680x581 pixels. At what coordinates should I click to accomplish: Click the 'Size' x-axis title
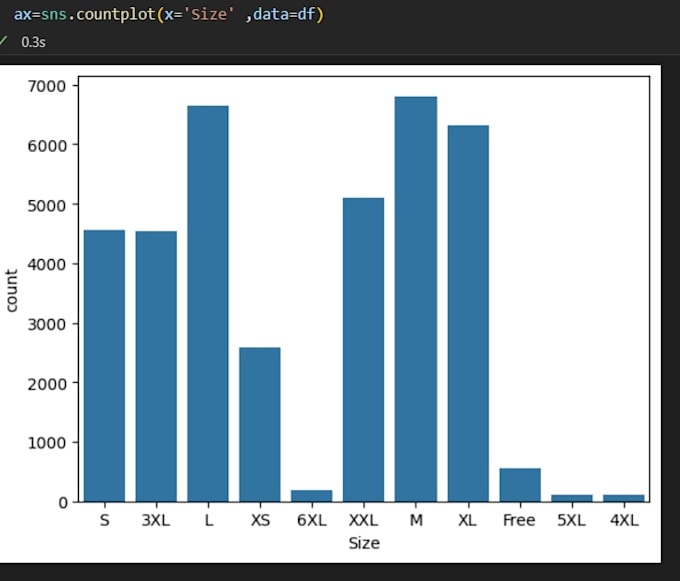(364, 543)
